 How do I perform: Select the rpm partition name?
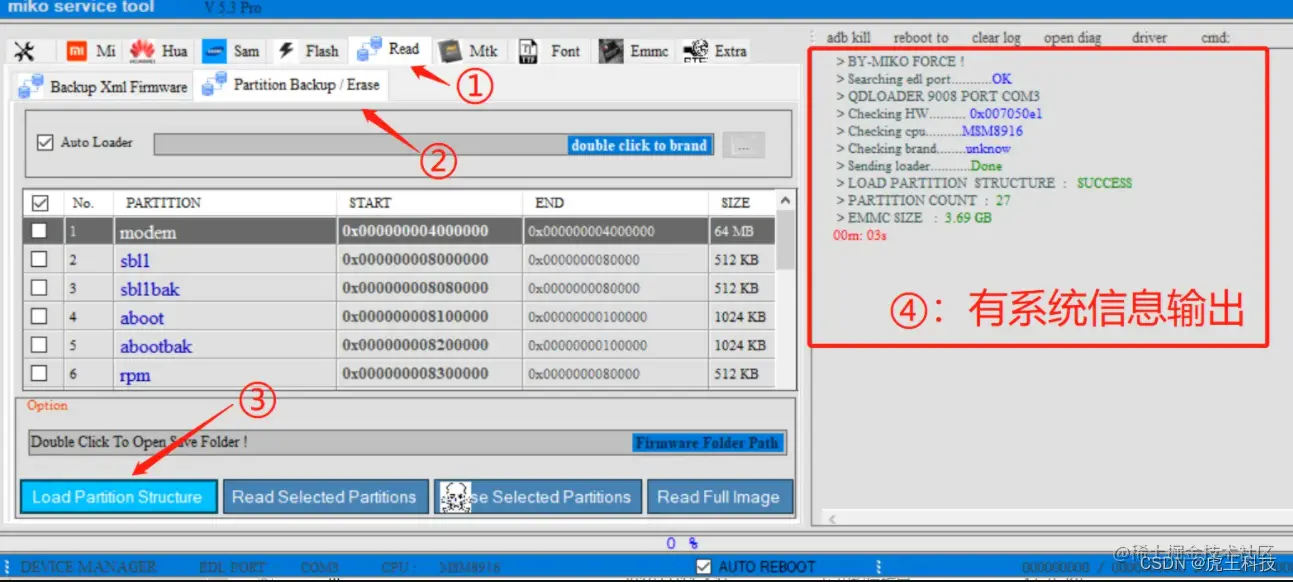coord(135,376)
